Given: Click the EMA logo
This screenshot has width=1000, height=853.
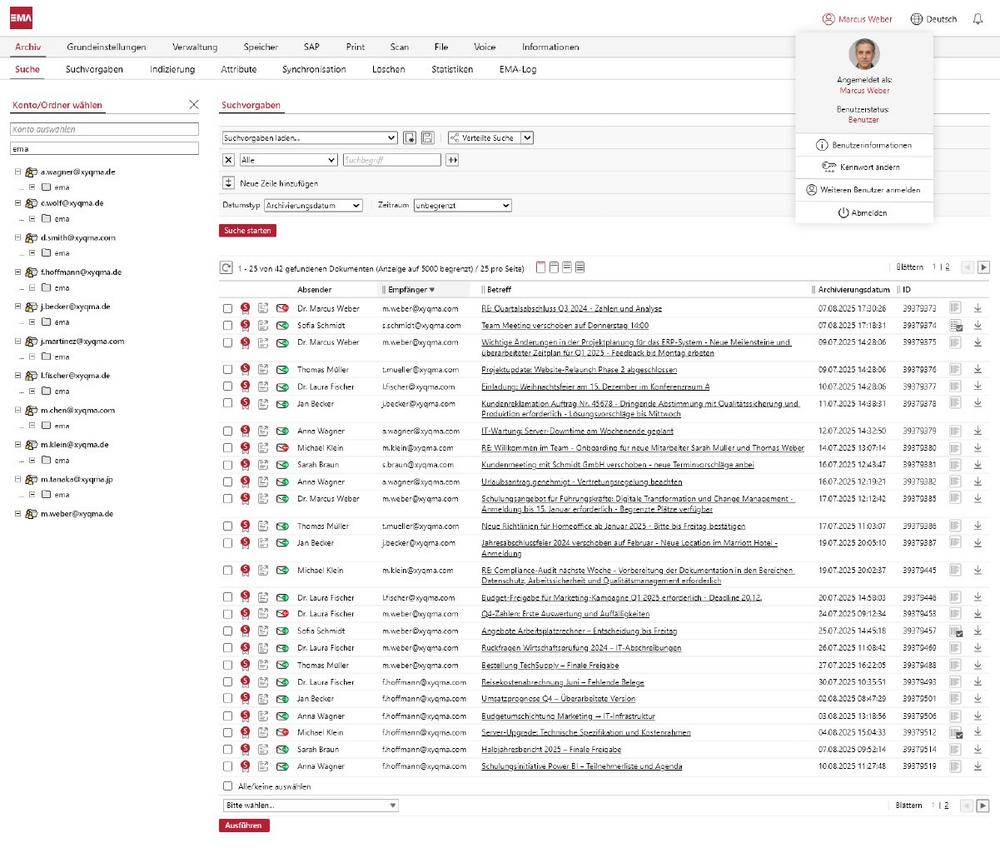Looking at the screenshot, I should (x=21, y=18).
